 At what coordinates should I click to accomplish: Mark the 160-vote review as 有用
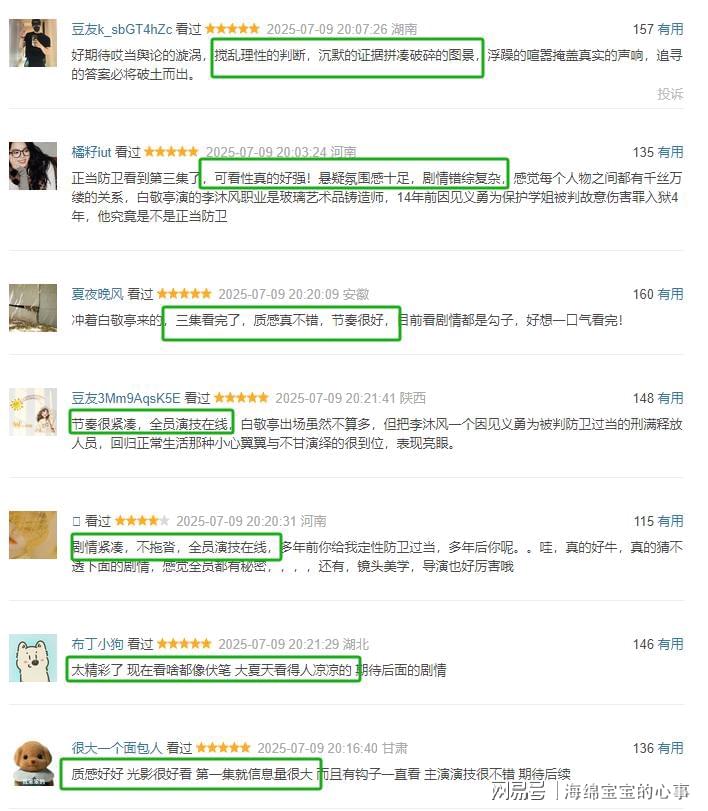pos(671,294)
